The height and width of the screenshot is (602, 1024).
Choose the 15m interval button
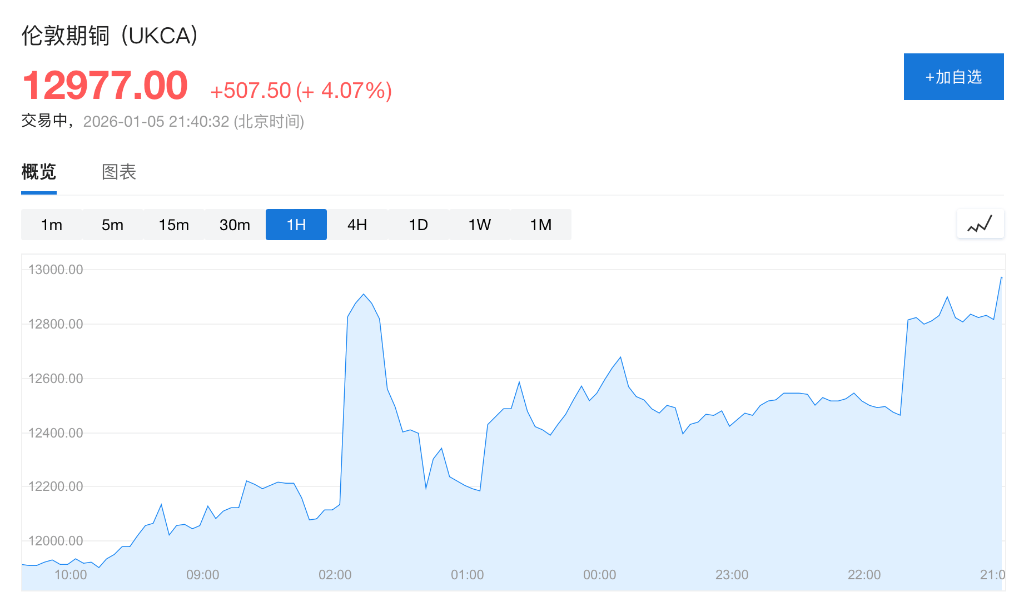tap(174, 225)
